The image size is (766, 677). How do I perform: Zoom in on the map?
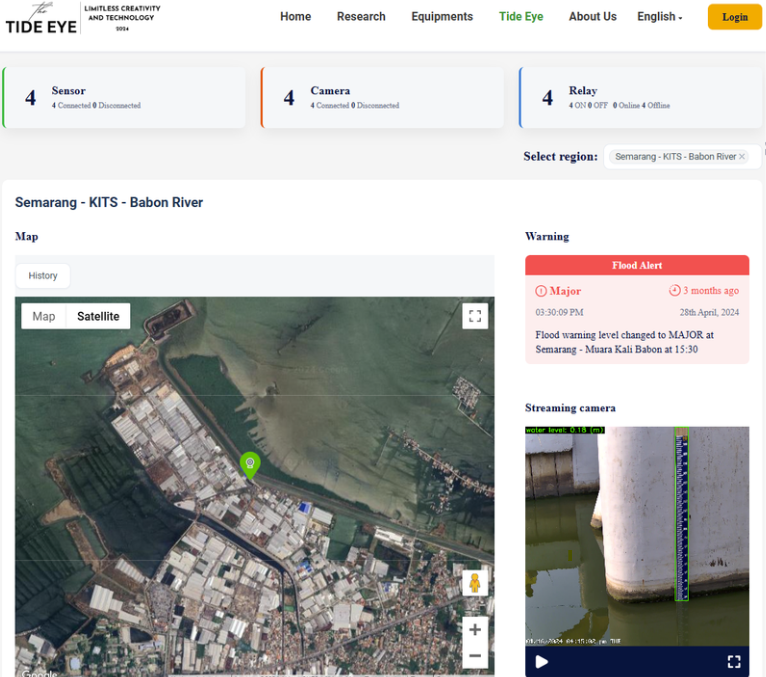coord(475,629)
